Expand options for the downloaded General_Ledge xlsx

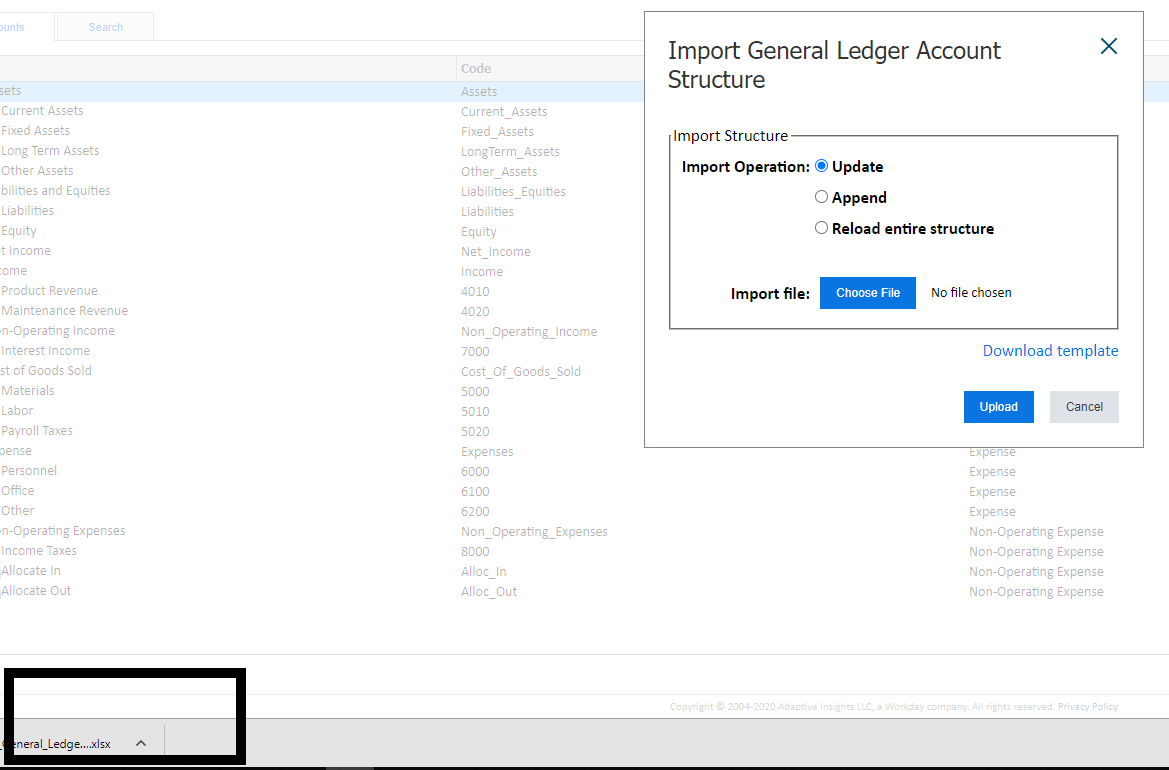pos(140,743)
